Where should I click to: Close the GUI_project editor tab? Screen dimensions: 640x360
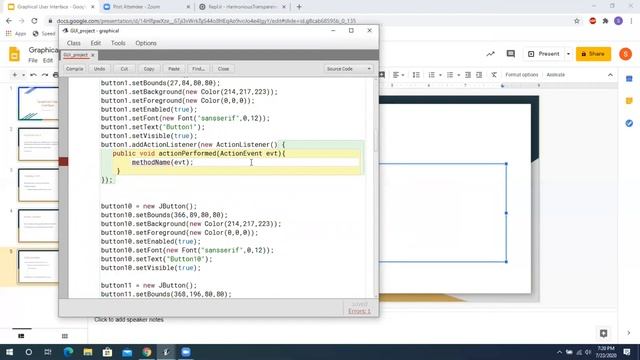pyautogui.click(x=93, y=55)
